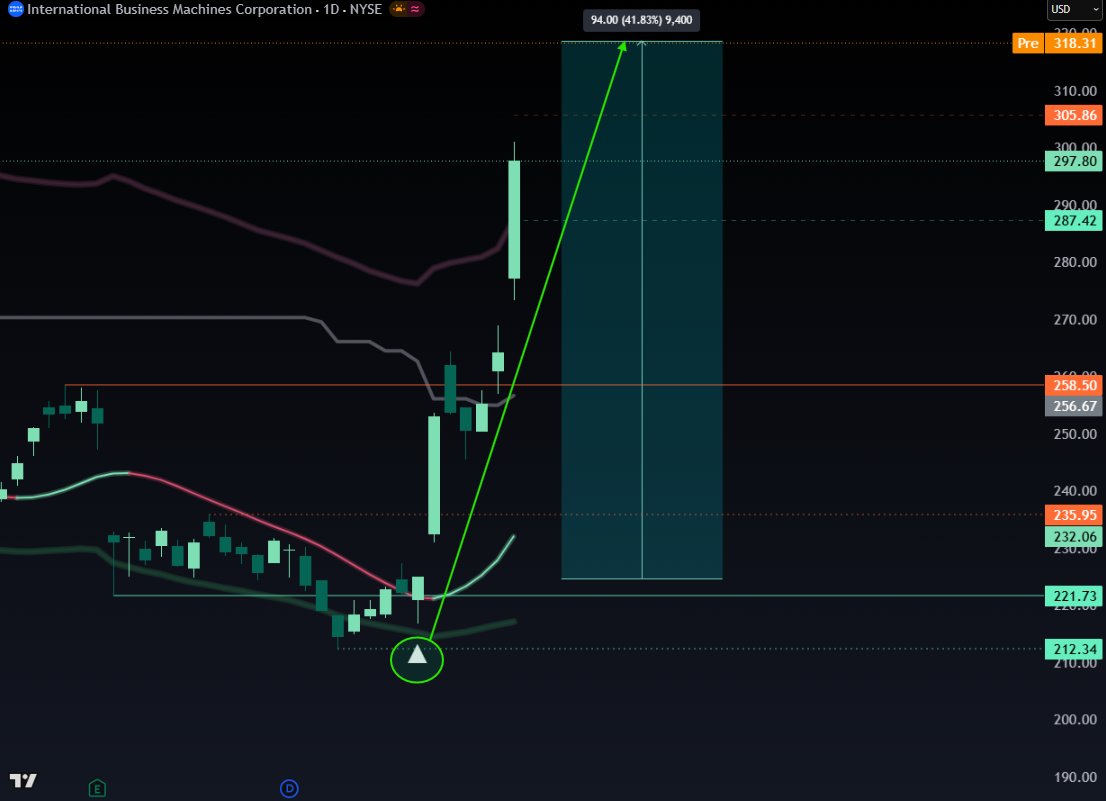Click the 258.50 orange line price label
Screen dimensions: 1106x801
(x=1074, y=385)
